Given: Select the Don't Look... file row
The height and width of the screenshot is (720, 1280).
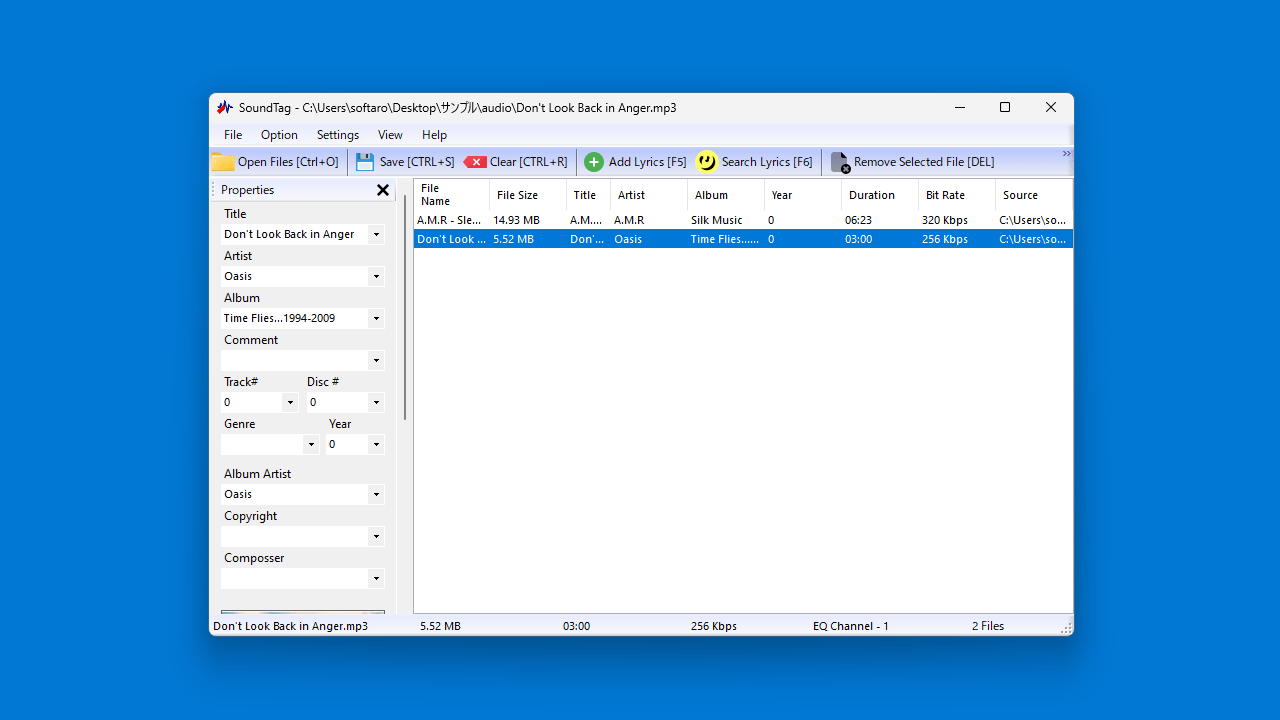Looking at the screenshot, I should click(743, 239).
